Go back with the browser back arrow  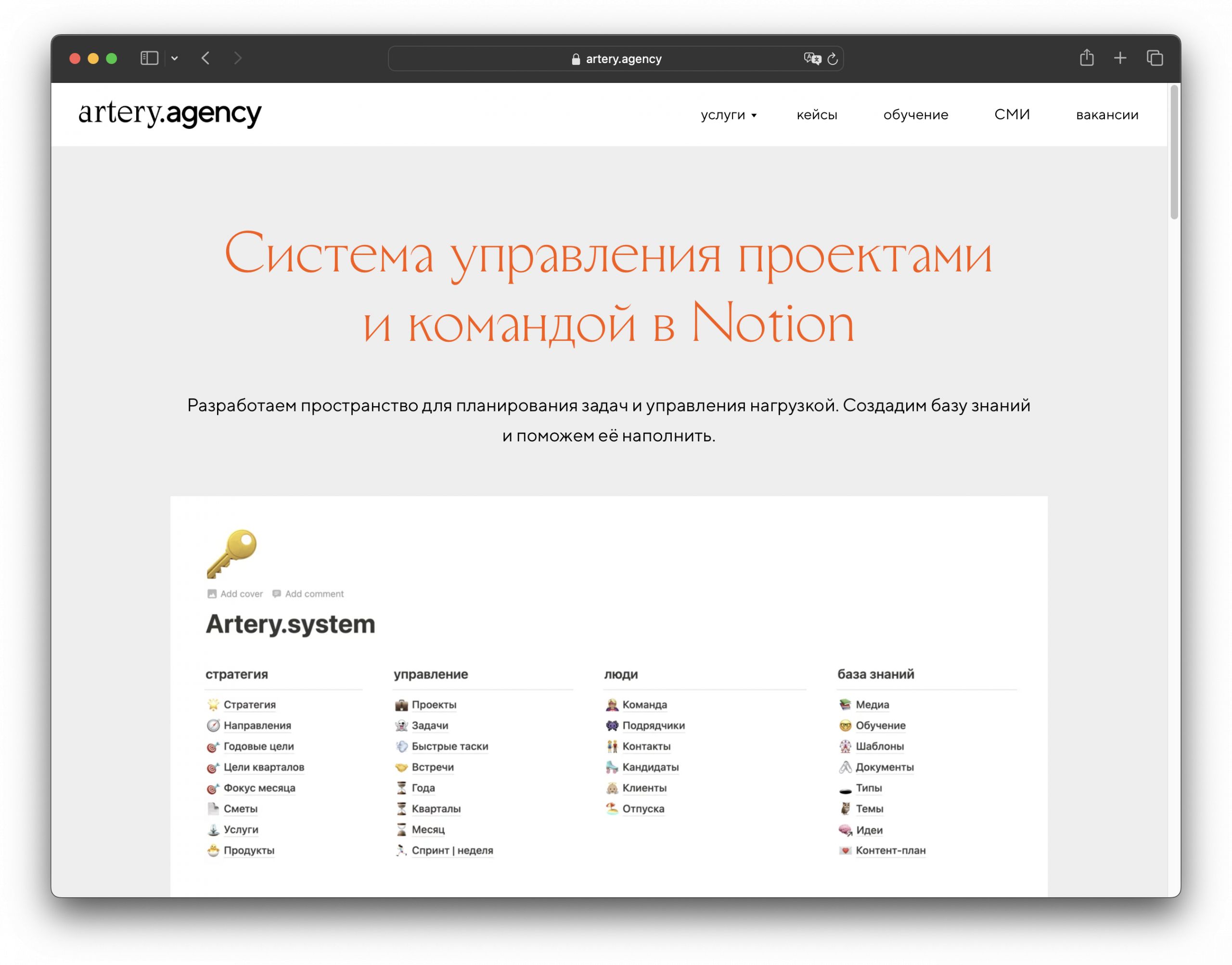(205, 58)
